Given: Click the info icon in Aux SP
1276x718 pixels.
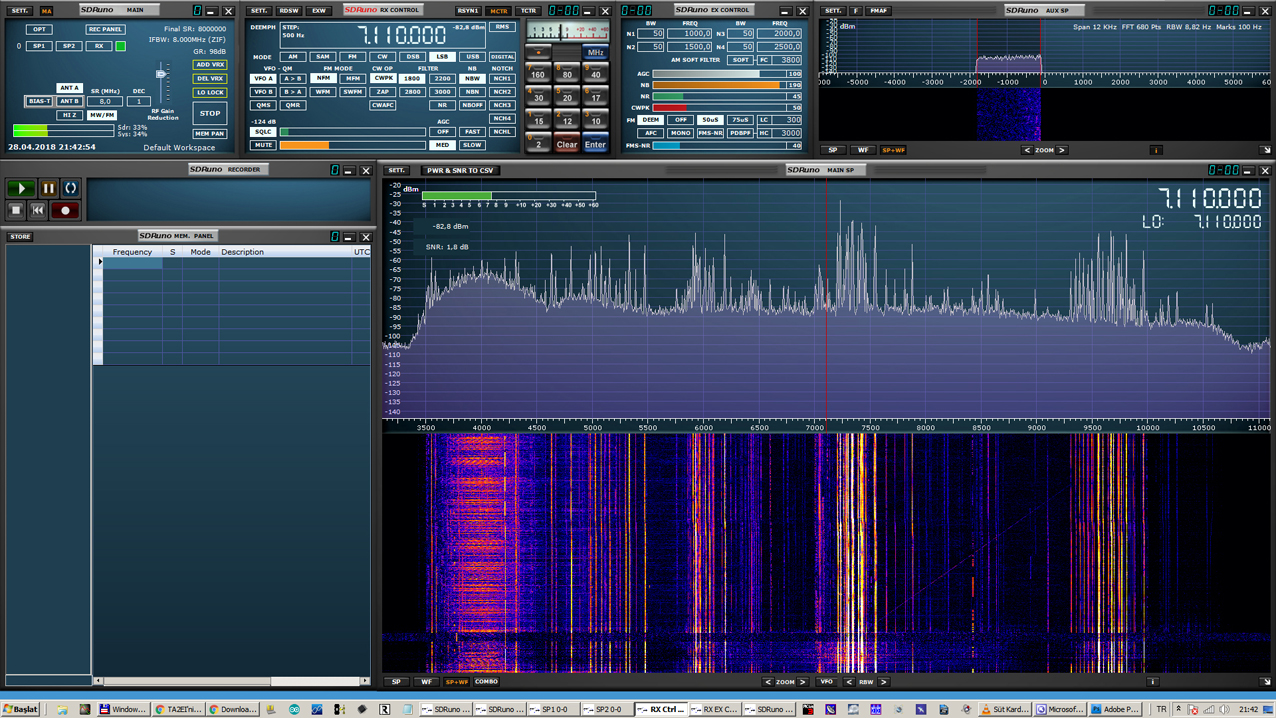Looking at the screenshot, I should coord(1156,150).
